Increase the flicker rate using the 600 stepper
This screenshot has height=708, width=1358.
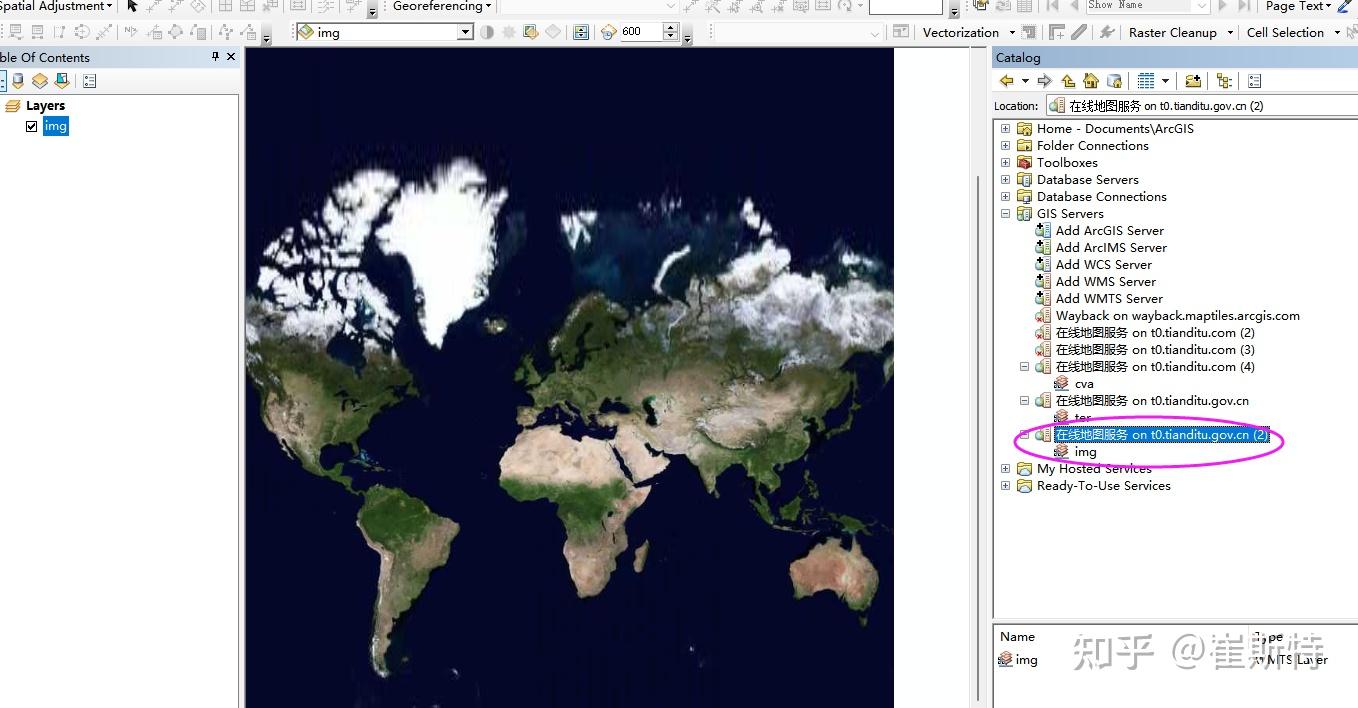668,26
